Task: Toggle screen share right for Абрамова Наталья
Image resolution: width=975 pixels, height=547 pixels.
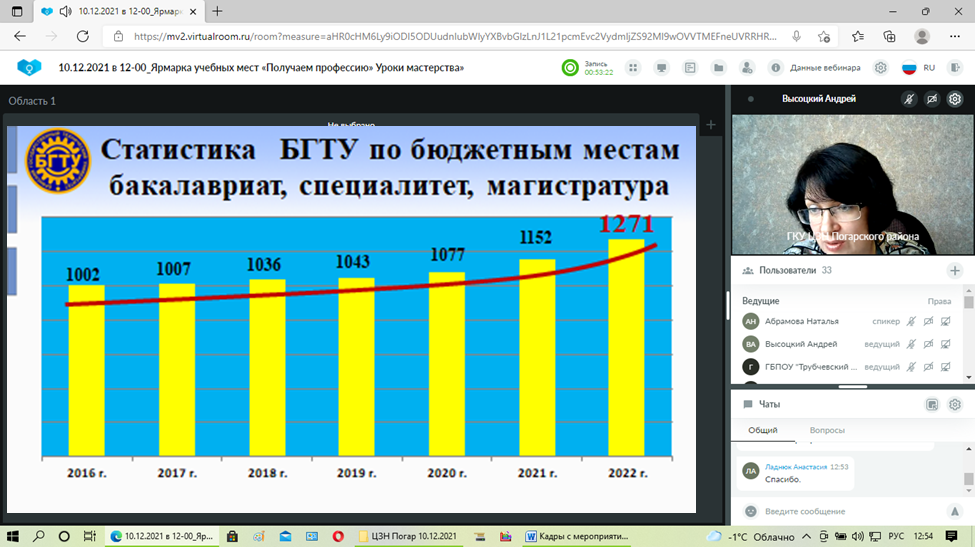Action: [x=946, y=321]
